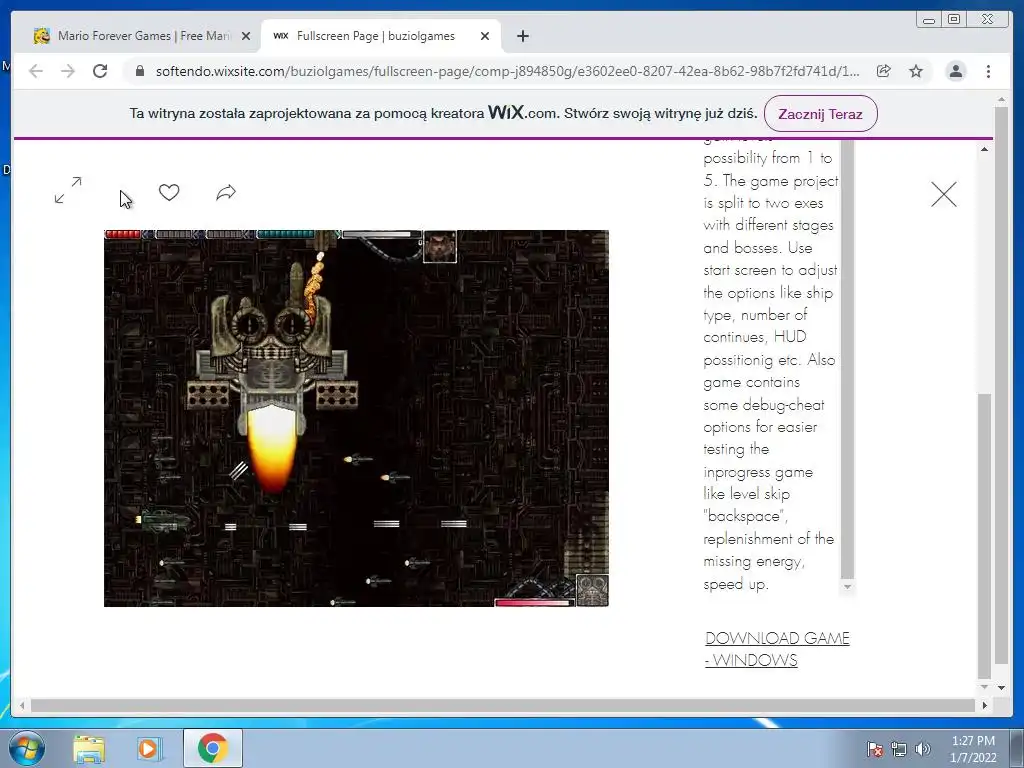Open the network status tray icon
This screenshot has width=1024, height=768.
[x=899, y=749]
